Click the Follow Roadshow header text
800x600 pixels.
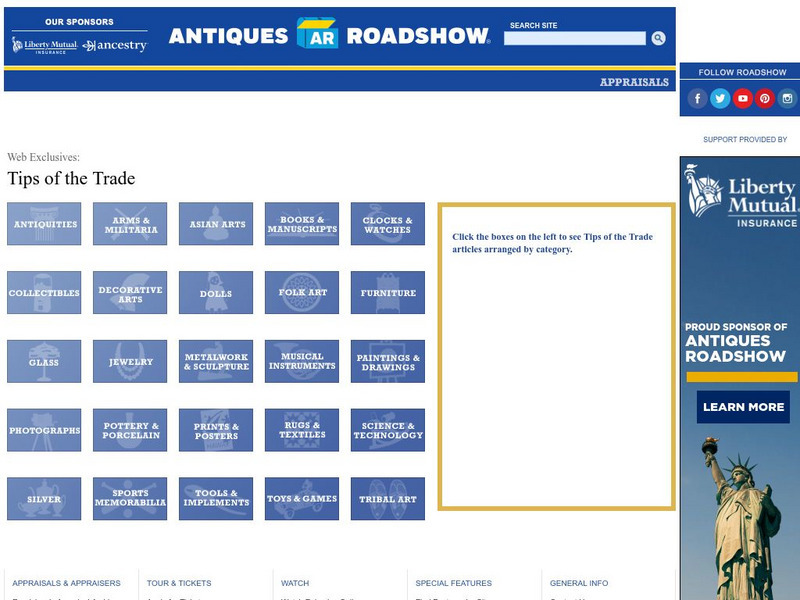click(742, 72)
